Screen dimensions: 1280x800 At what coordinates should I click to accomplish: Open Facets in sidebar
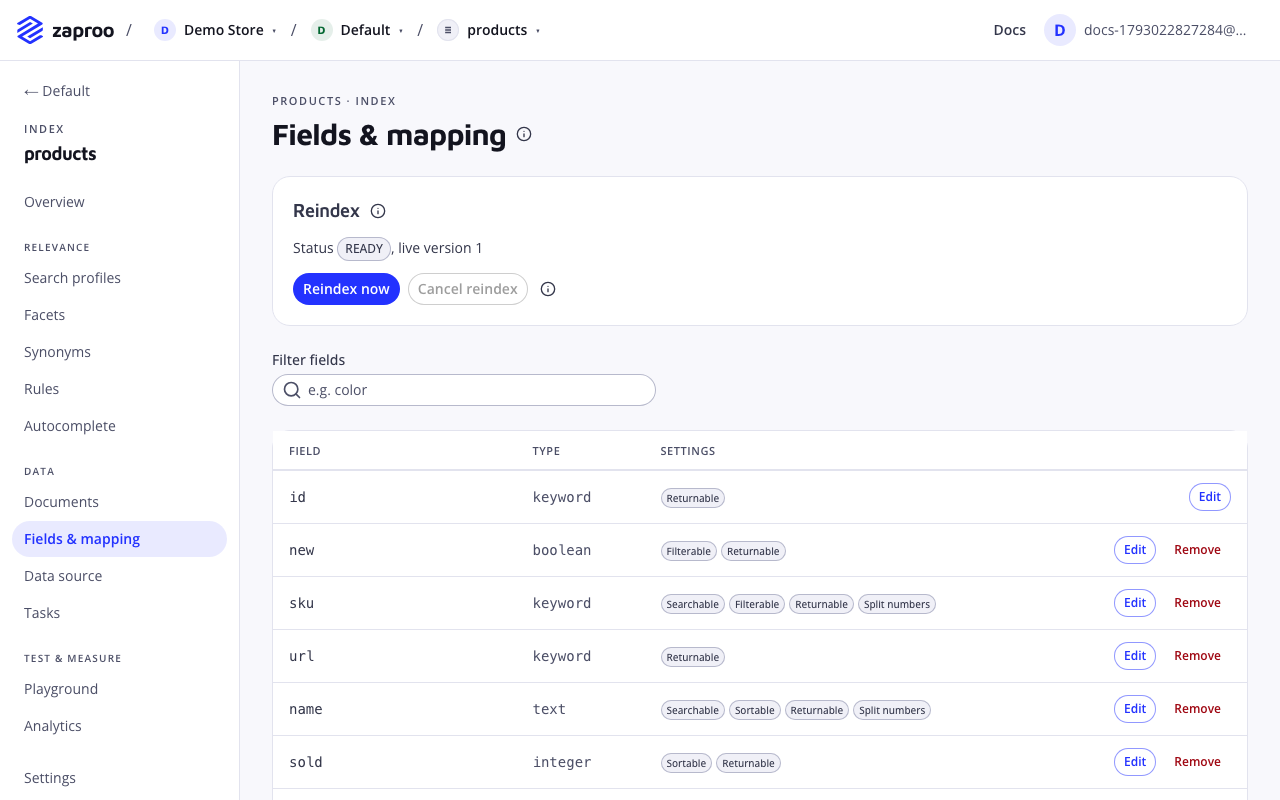119,315
